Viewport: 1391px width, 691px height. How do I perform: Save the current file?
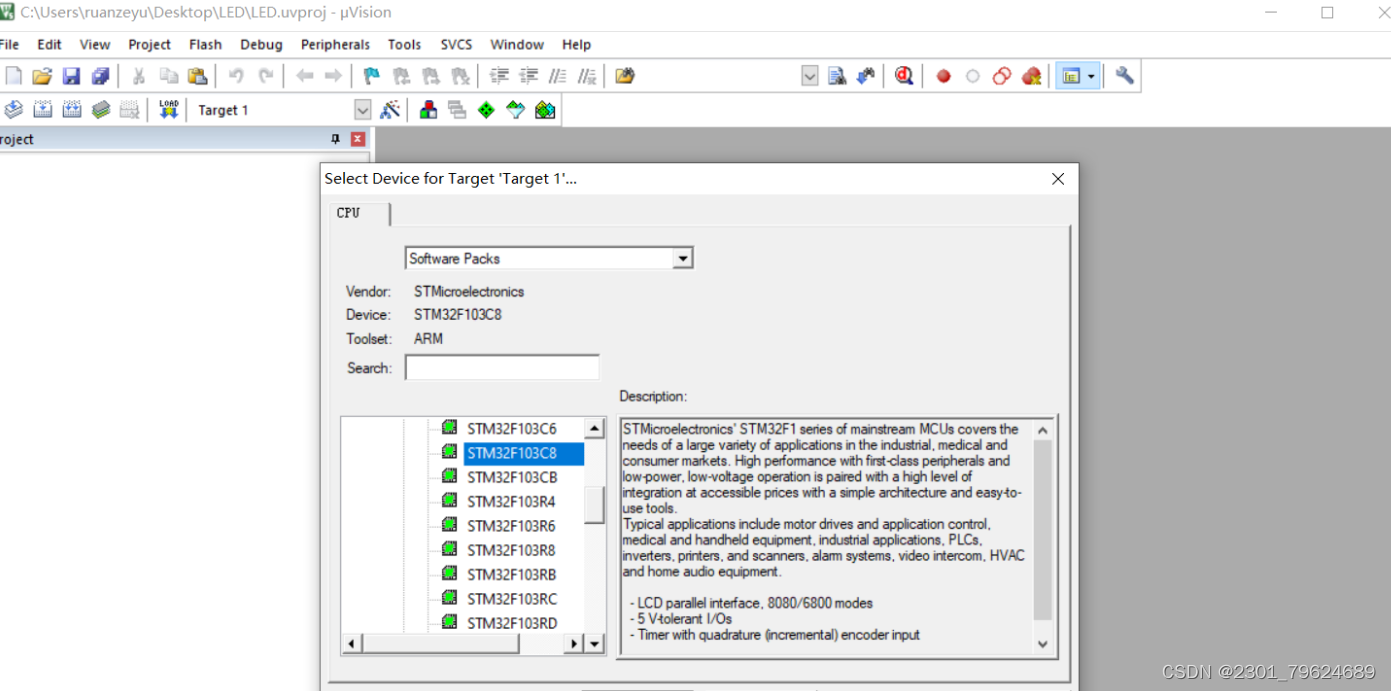click(71, 76)
